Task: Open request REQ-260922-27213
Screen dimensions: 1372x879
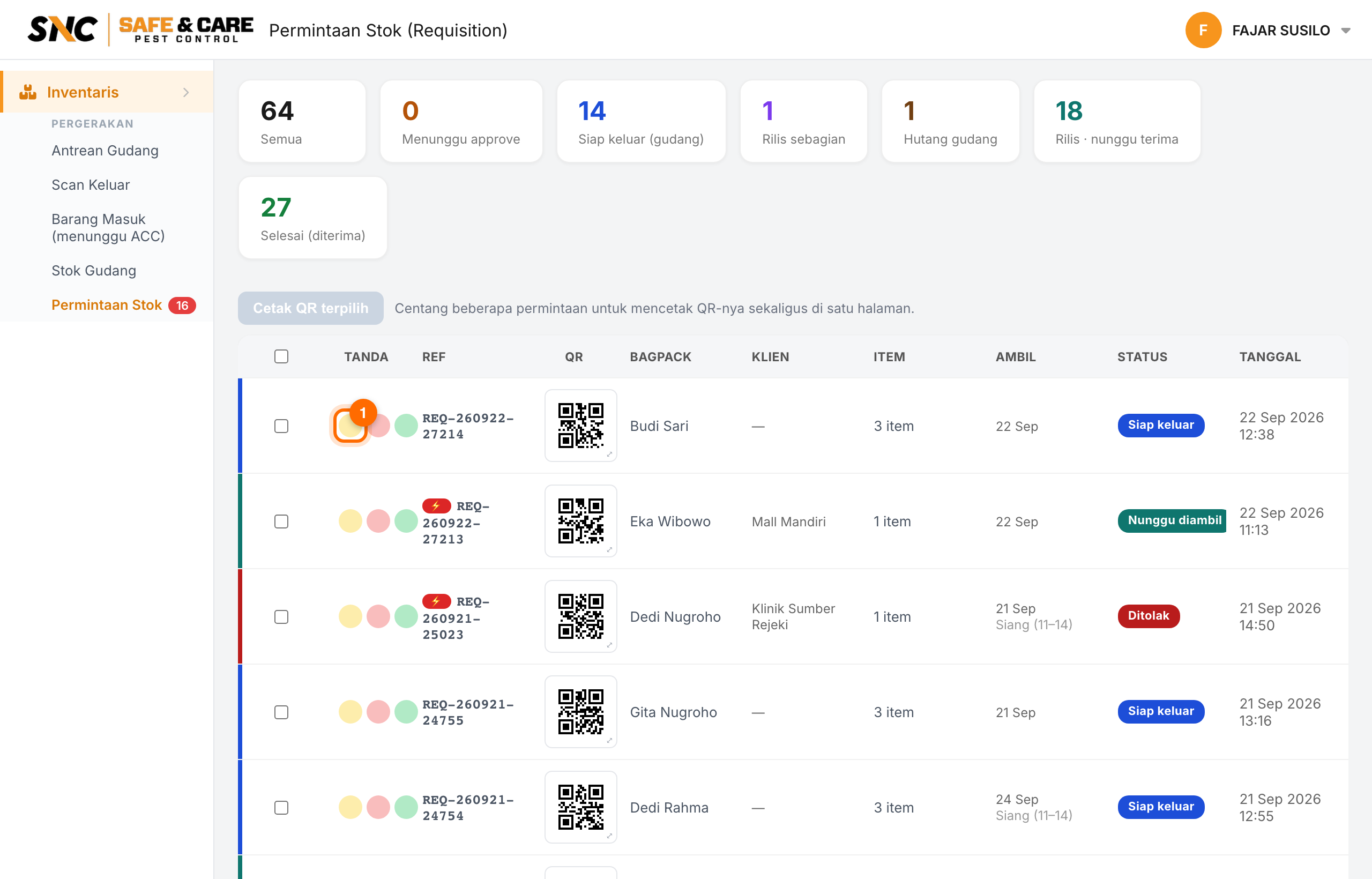Action: click(457, 522)
